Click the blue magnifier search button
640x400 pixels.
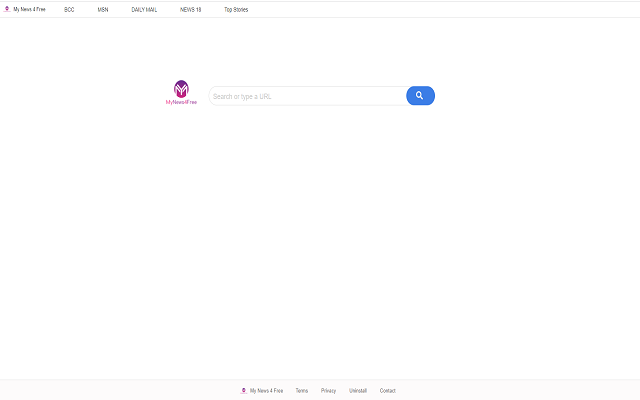click(420, 96)
